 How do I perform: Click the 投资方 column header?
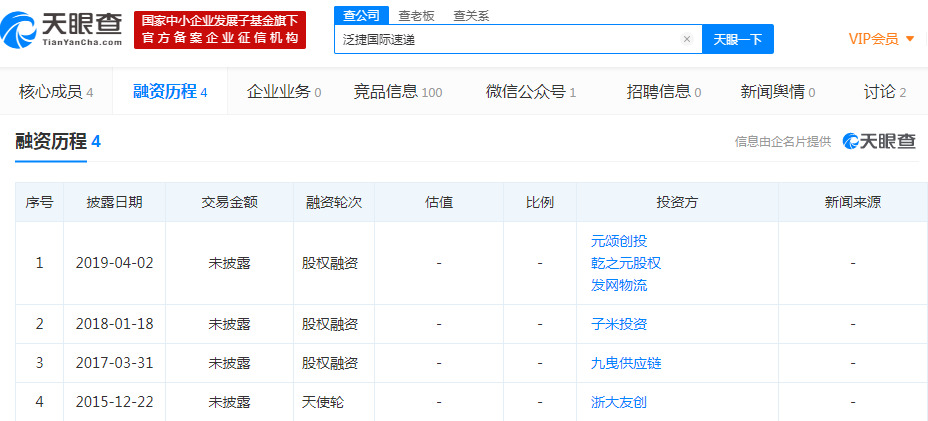tap(677, 202)
